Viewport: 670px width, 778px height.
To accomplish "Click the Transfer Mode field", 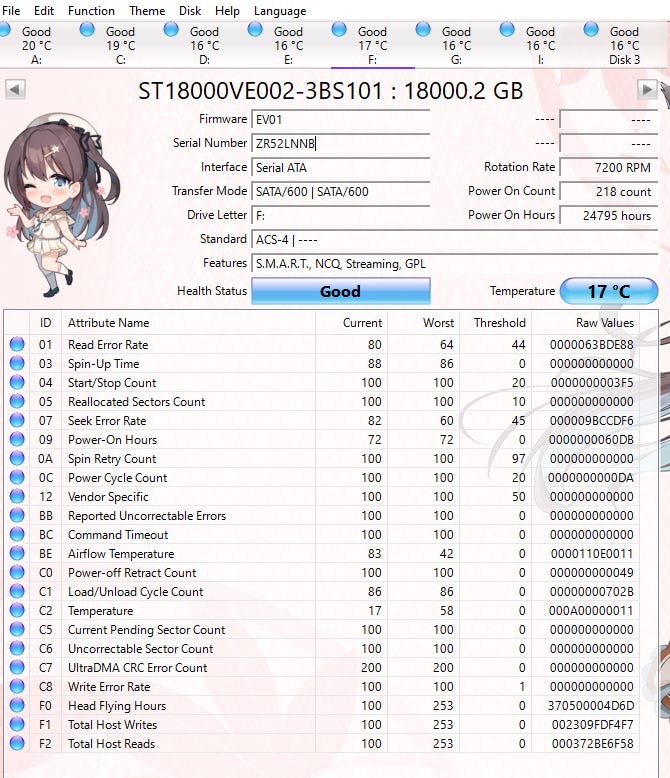I will coord(340,192).
